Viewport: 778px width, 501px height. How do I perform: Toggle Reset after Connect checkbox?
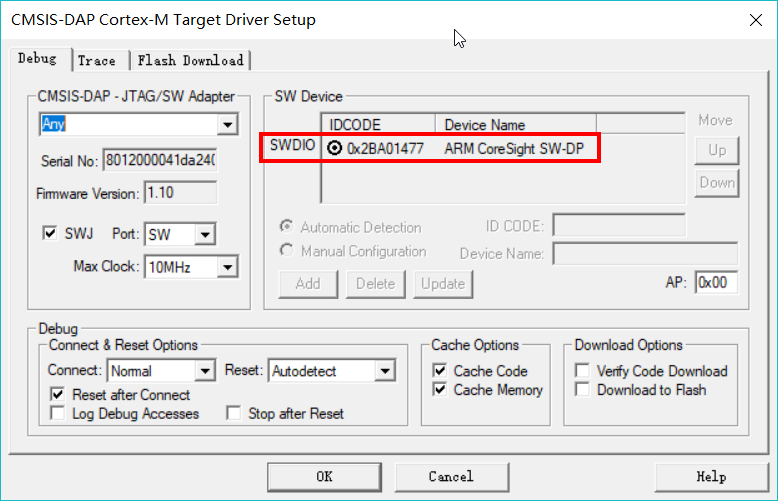pyautogui.click(x=58, y=394)
